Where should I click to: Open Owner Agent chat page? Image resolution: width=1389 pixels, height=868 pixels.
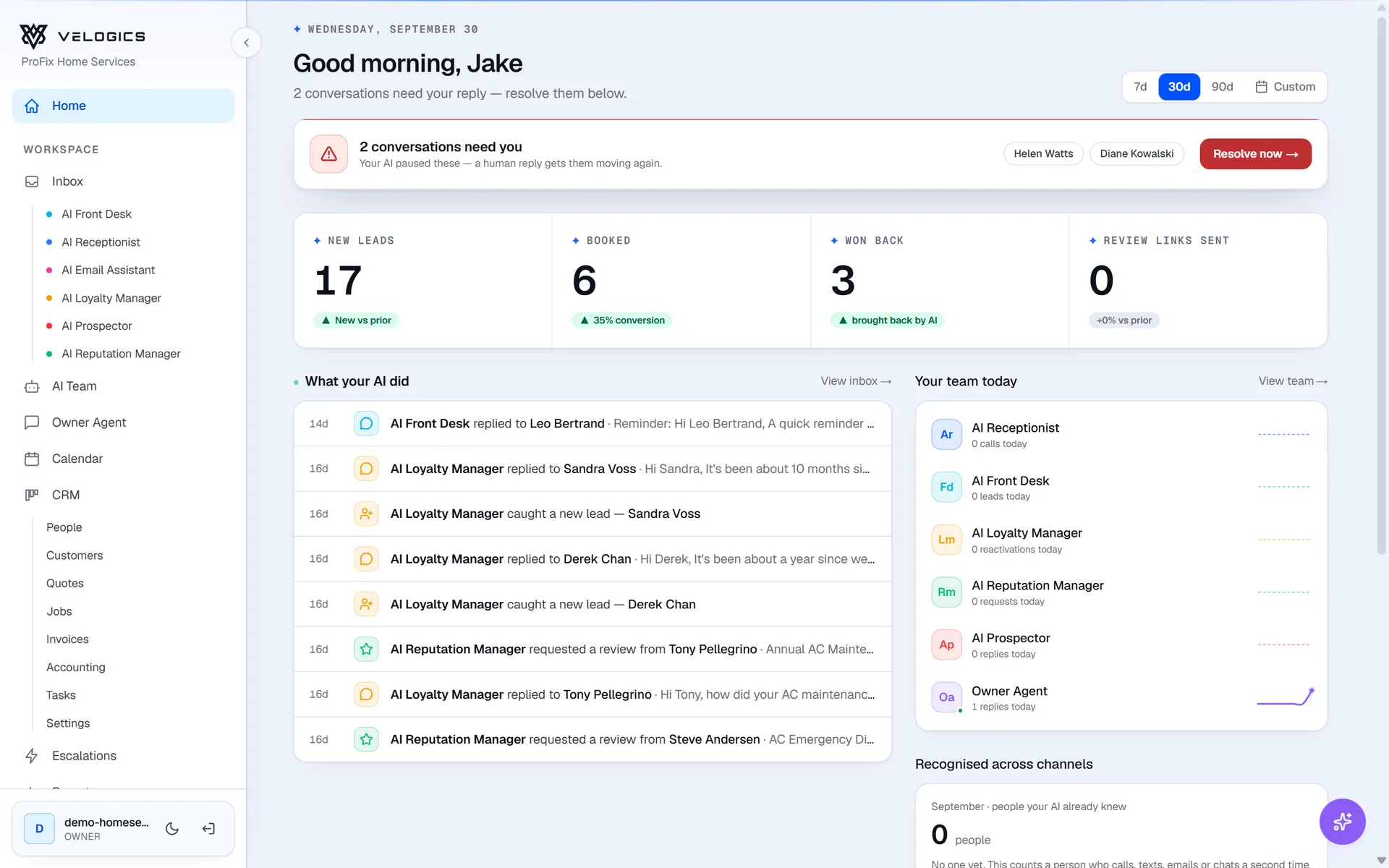tap(123, 422)
